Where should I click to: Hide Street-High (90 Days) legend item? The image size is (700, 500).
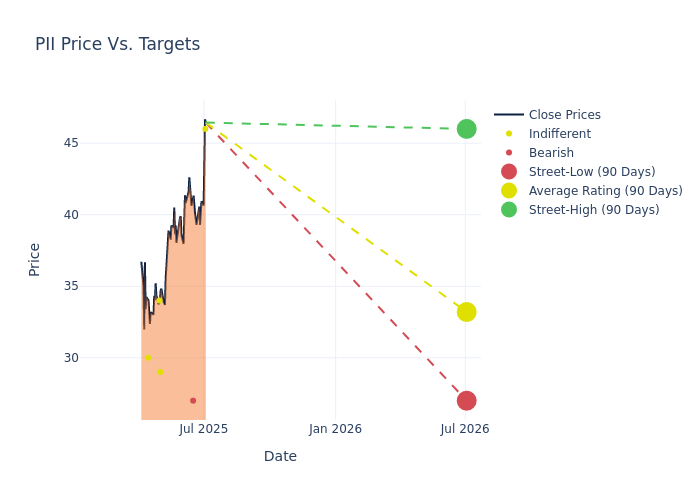pyautogui.click(x=593, y=210)
